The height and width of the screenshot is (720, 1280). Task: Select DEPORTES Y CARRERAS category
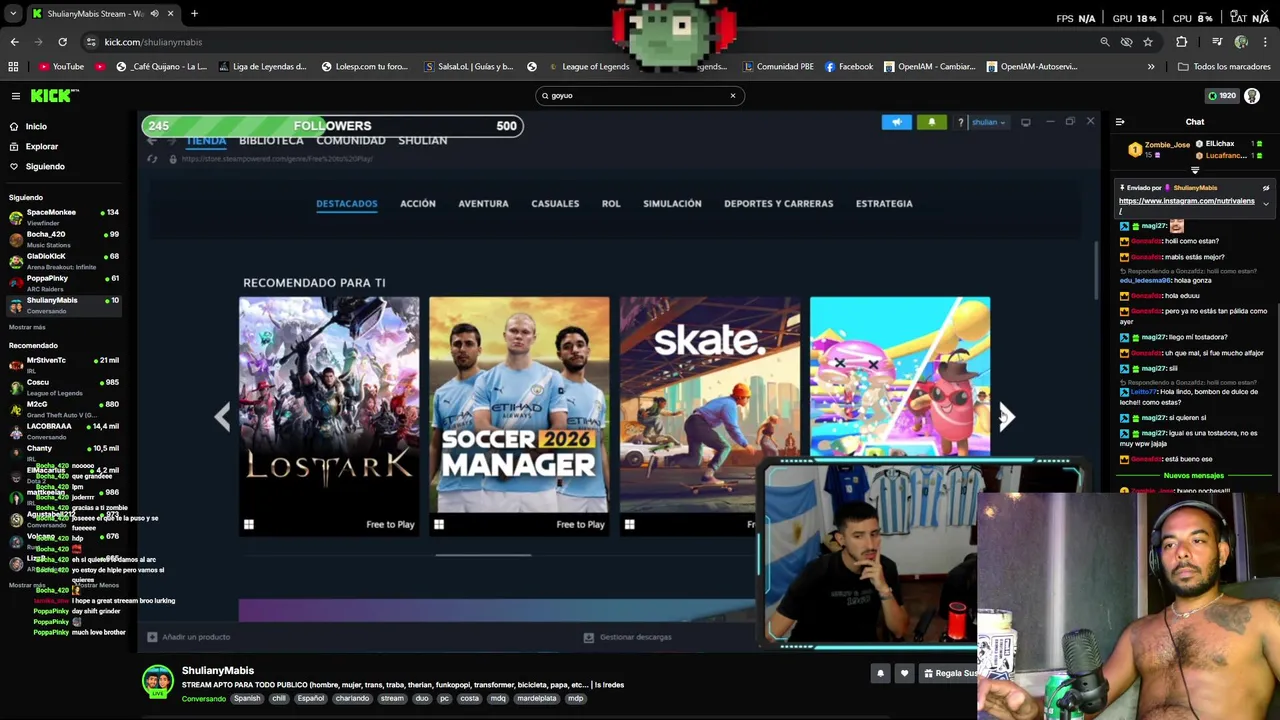click(x=778, y=204)
